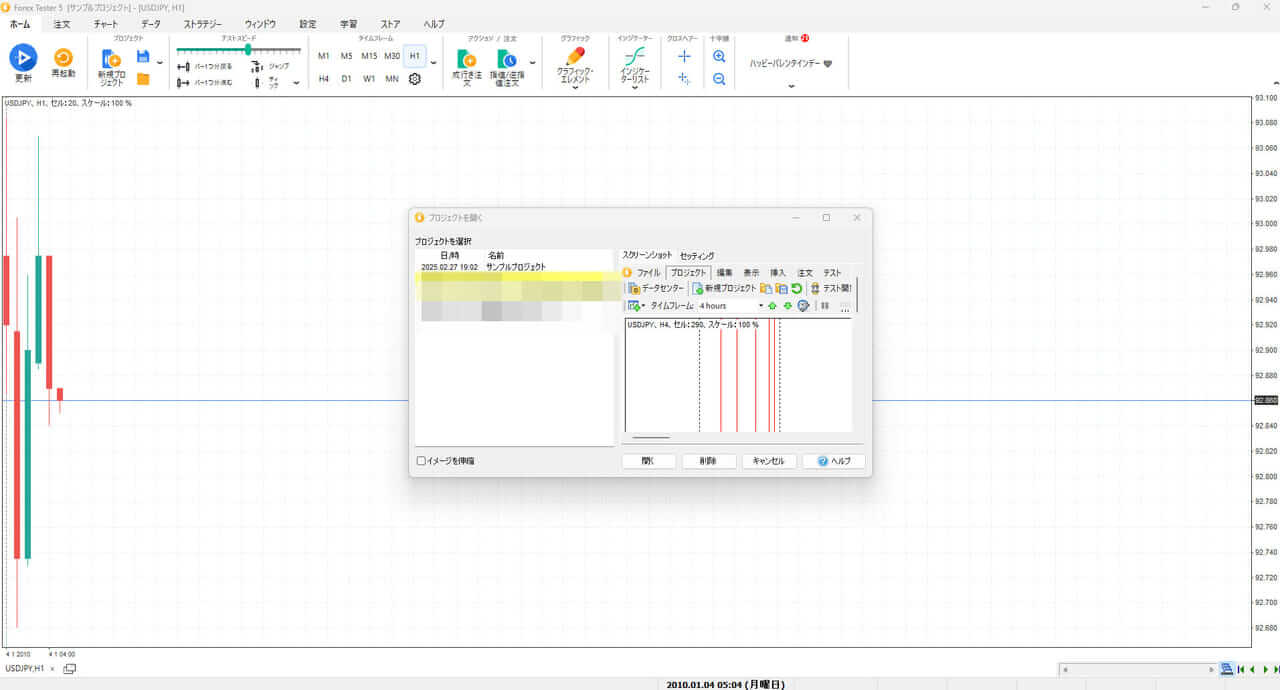Open the ヘルプ ribbon tab
This screenshot has width=1280, height=690.
434,23
